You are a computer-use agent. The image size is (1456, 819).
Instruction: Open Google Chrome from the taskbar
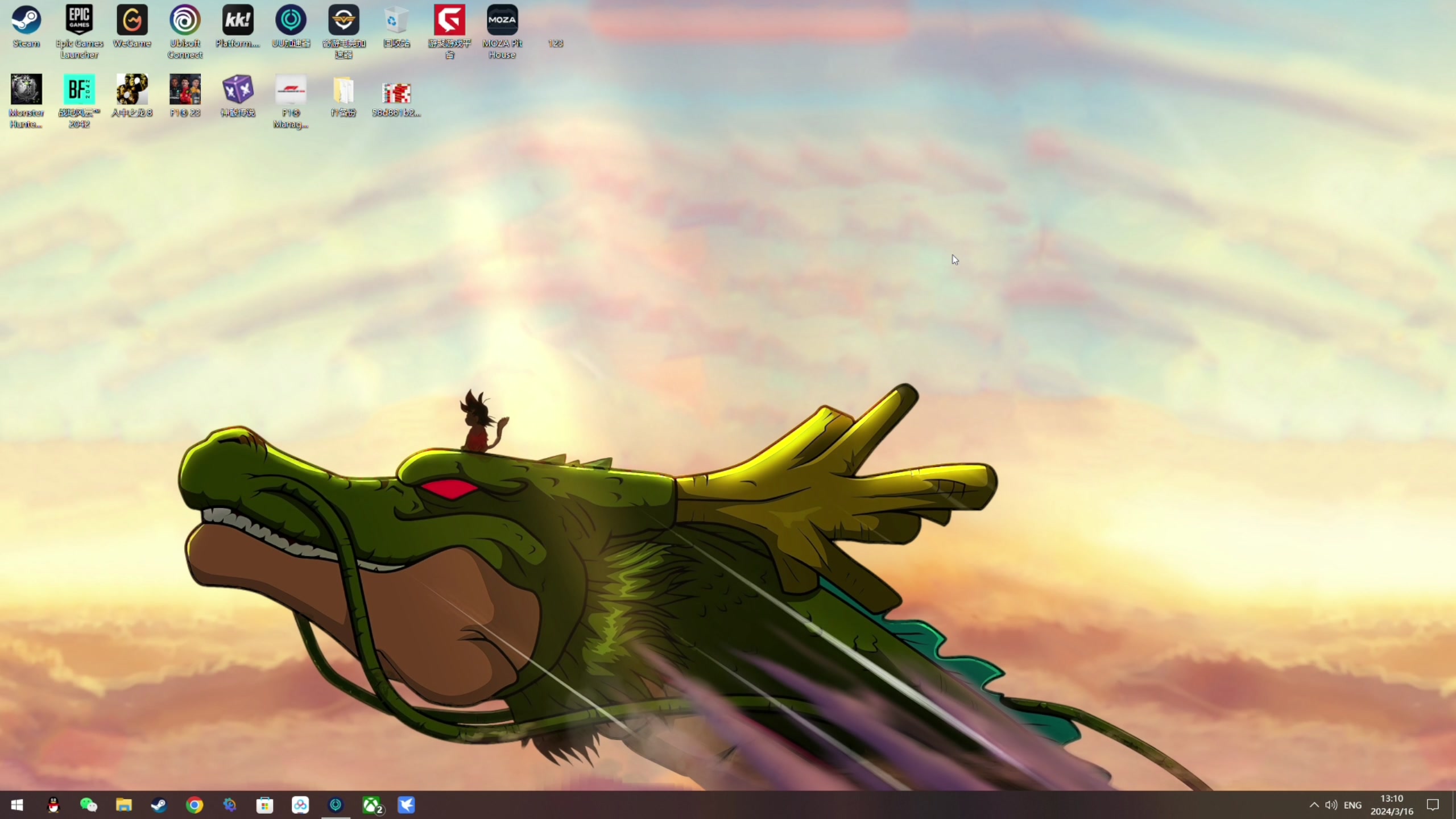(195, 805)
